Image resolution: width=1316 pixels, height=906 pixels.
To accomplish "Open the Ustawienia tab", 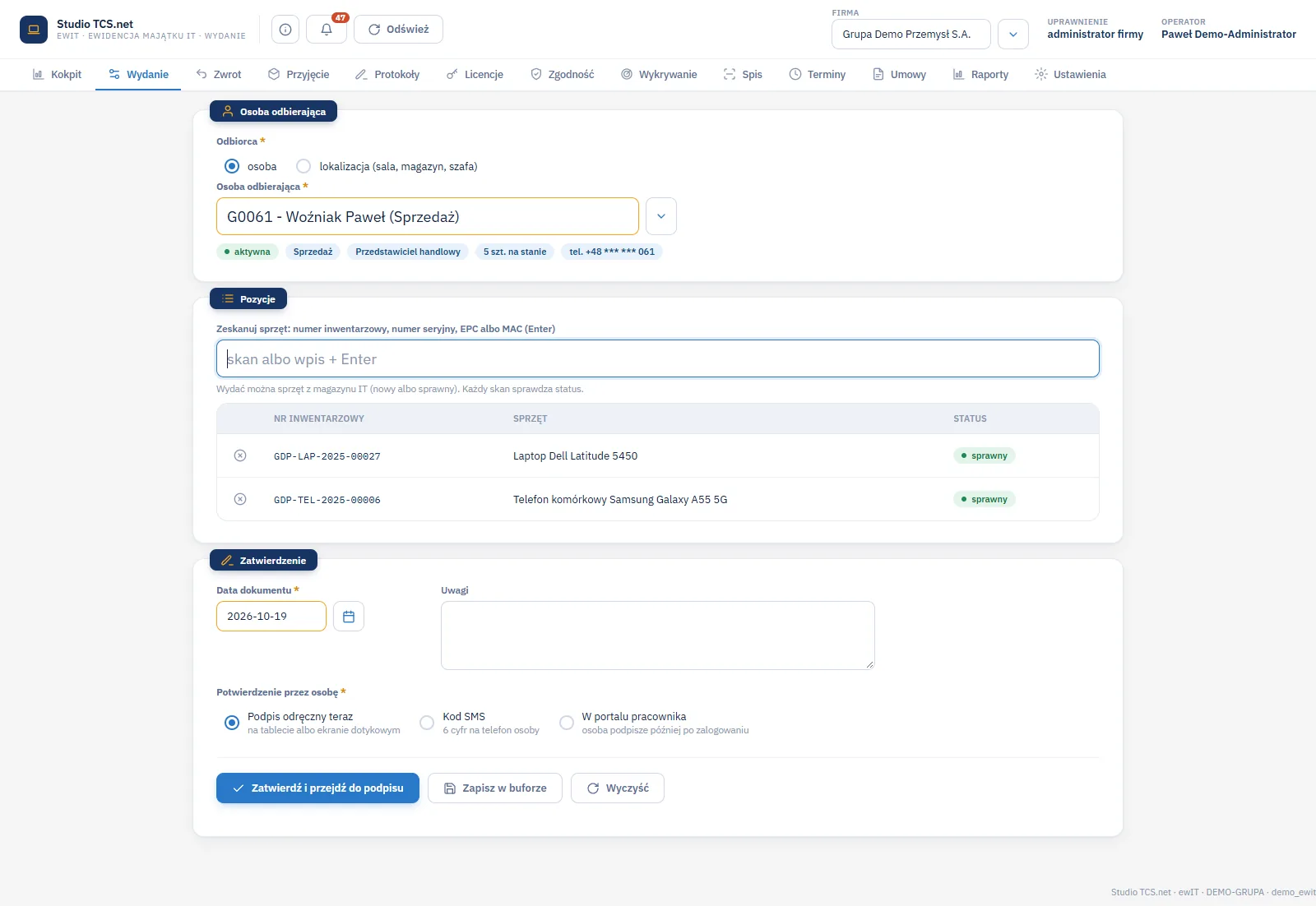I will (x=1070, y=74).
